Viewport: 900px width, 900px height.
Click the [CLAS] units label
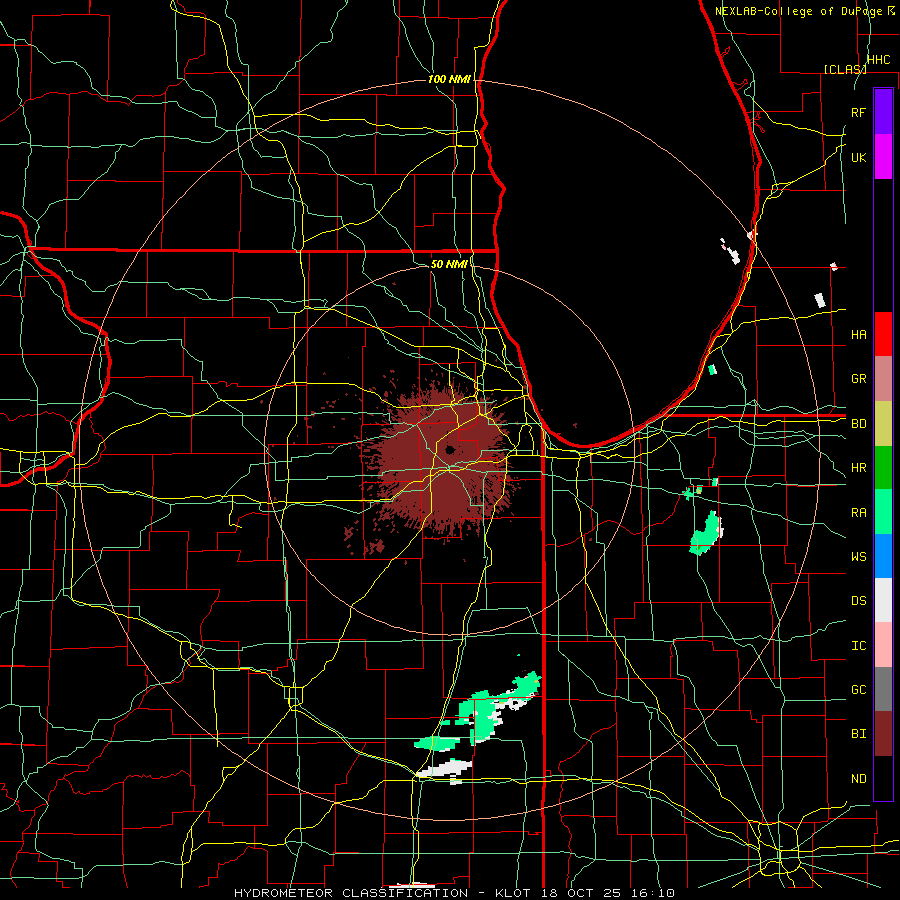click(845, 69)
